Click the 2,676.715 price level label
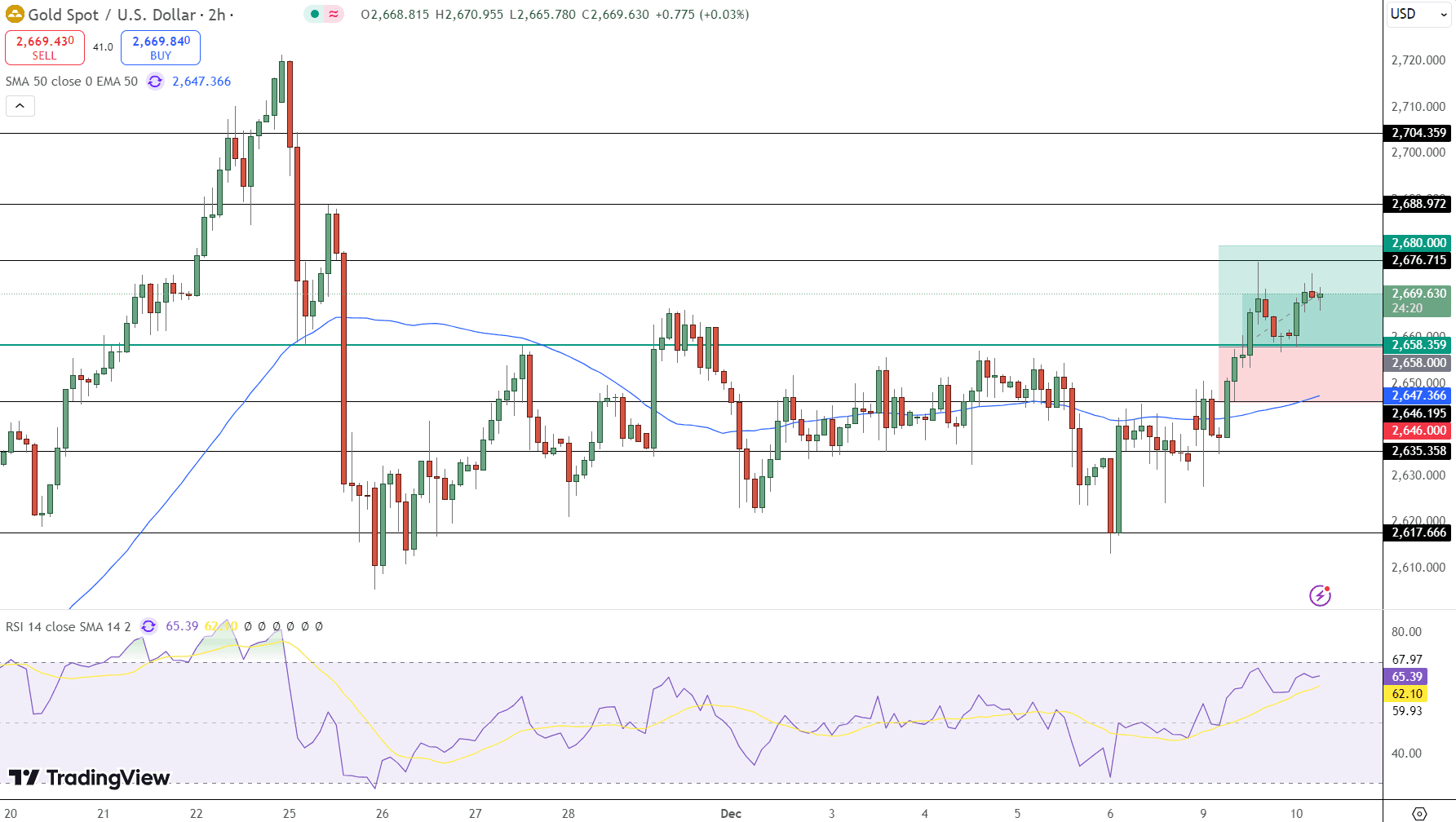1456x822 pixels. 1418,260
